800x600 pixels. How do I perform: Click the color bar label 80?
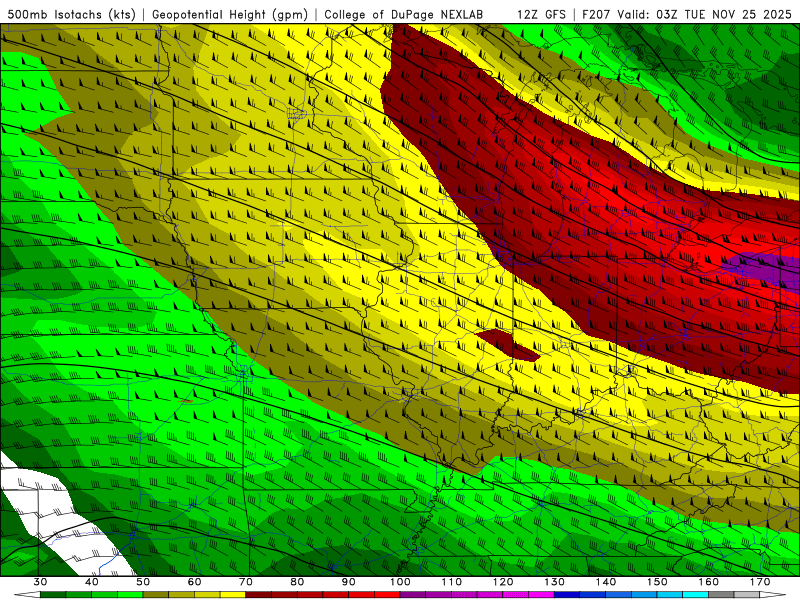[x=297, y=582]
